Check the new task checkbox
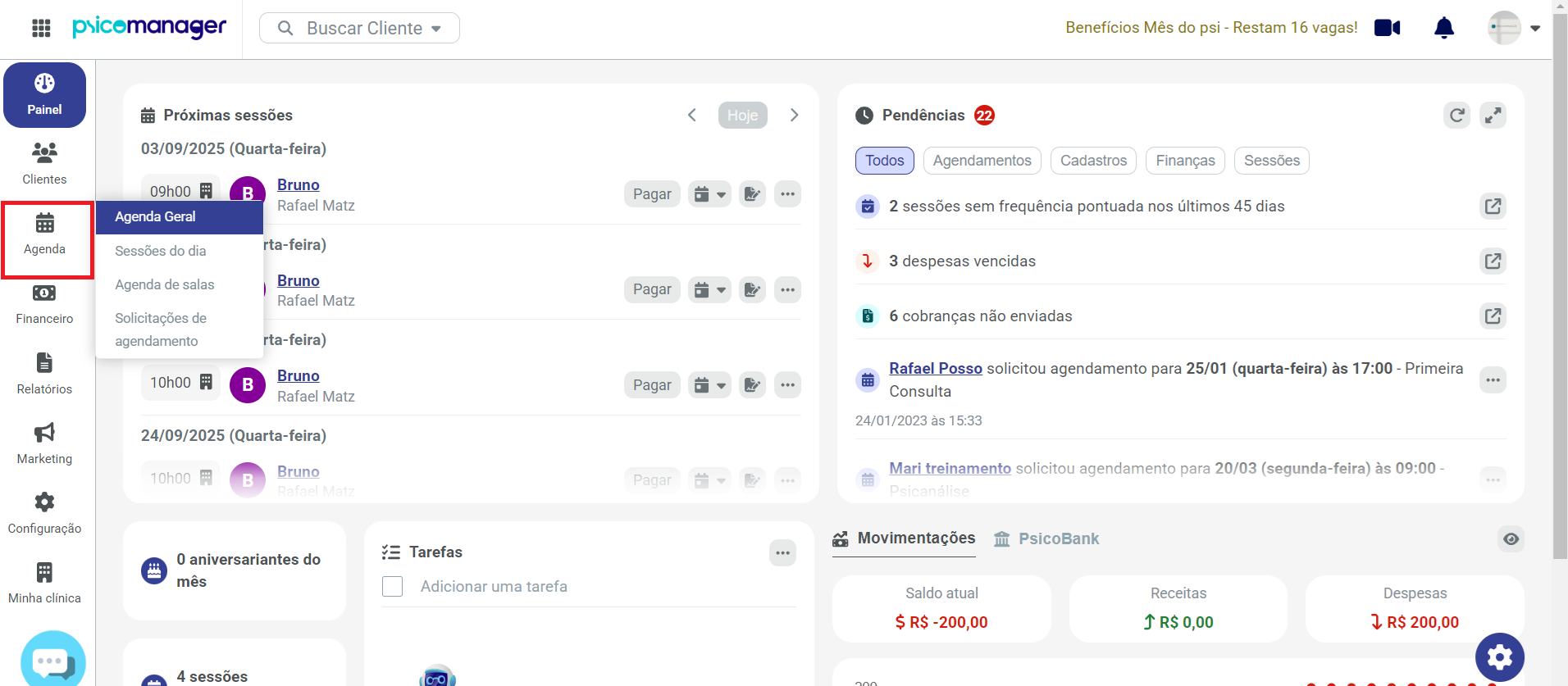Image resolution: width=1568 pixels, height=686 pixels. [x=393, y=587]
